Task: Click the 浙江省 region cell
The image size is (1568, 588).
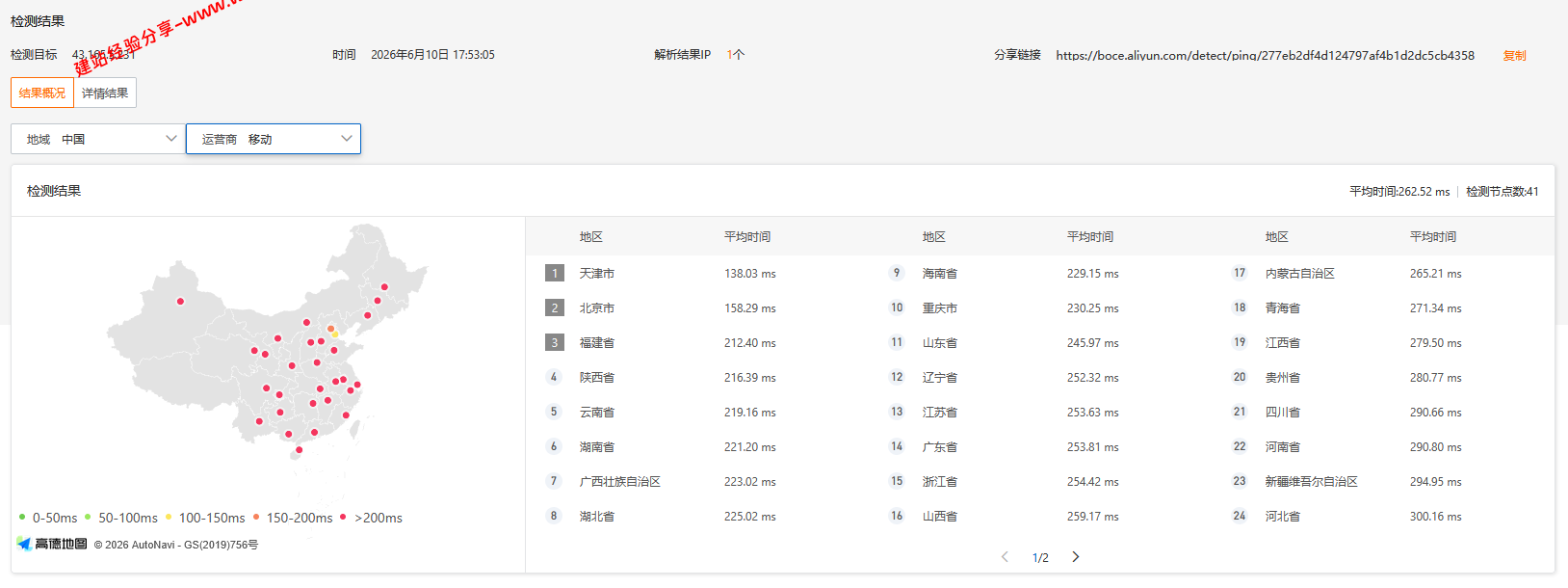Action: click(x=940, y=482)
